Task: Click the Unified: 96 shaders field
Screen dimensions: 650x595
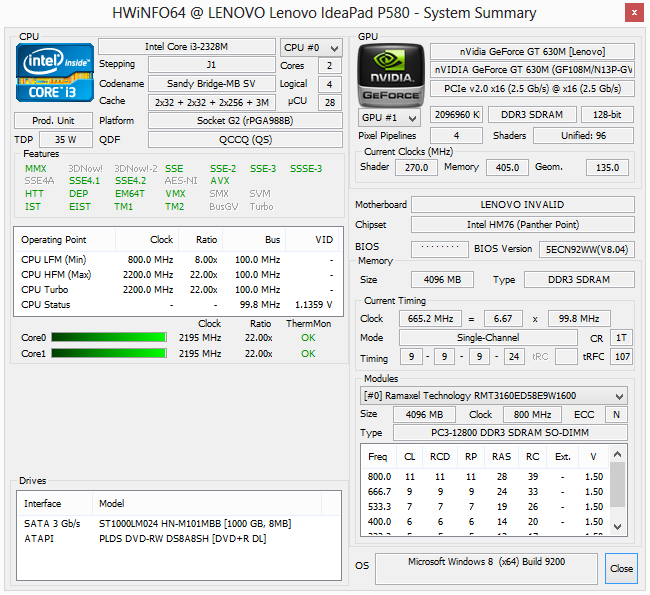Action: click(583, 136)
